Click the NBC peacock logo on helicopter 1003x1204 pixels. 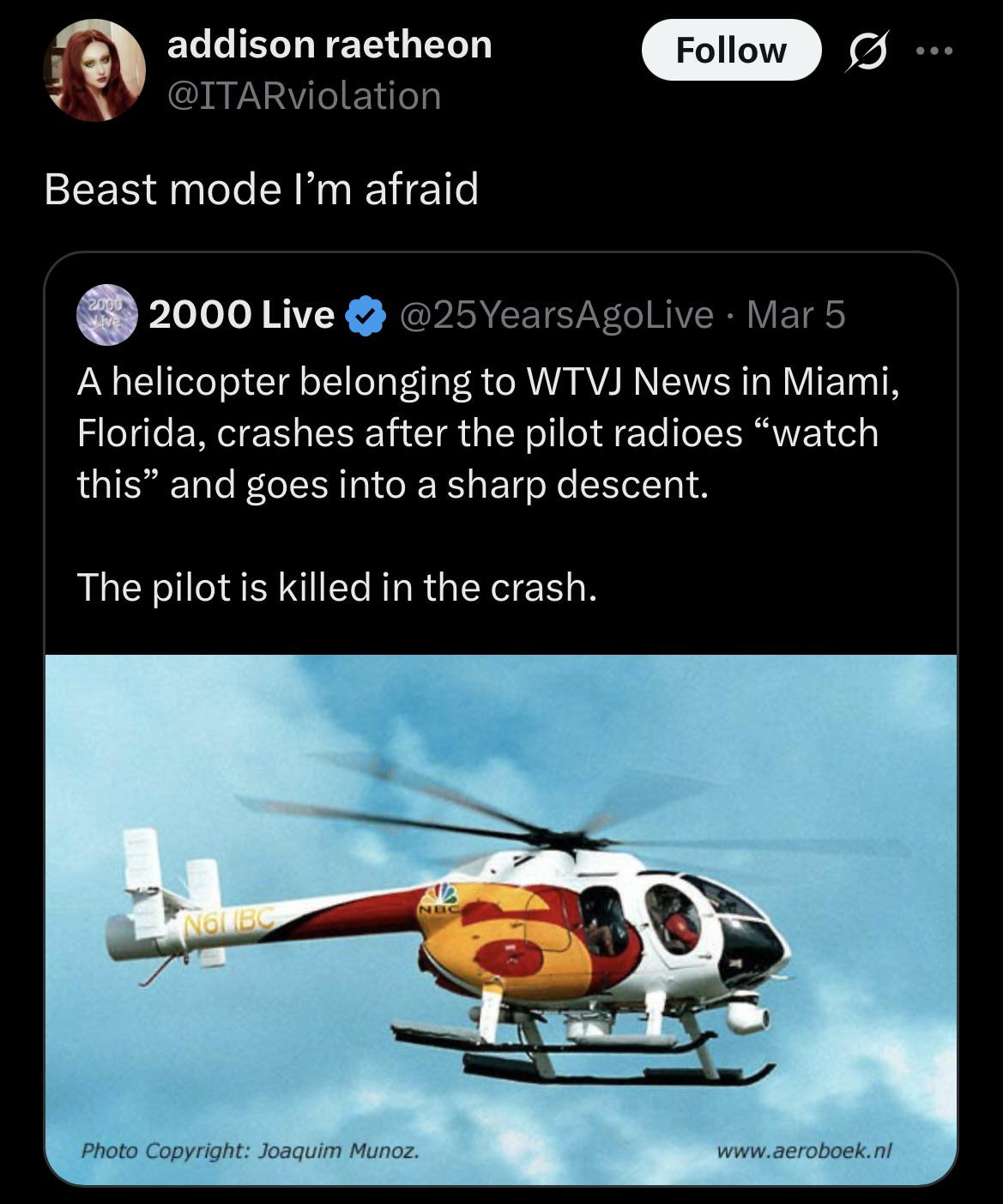pos(441,897)
